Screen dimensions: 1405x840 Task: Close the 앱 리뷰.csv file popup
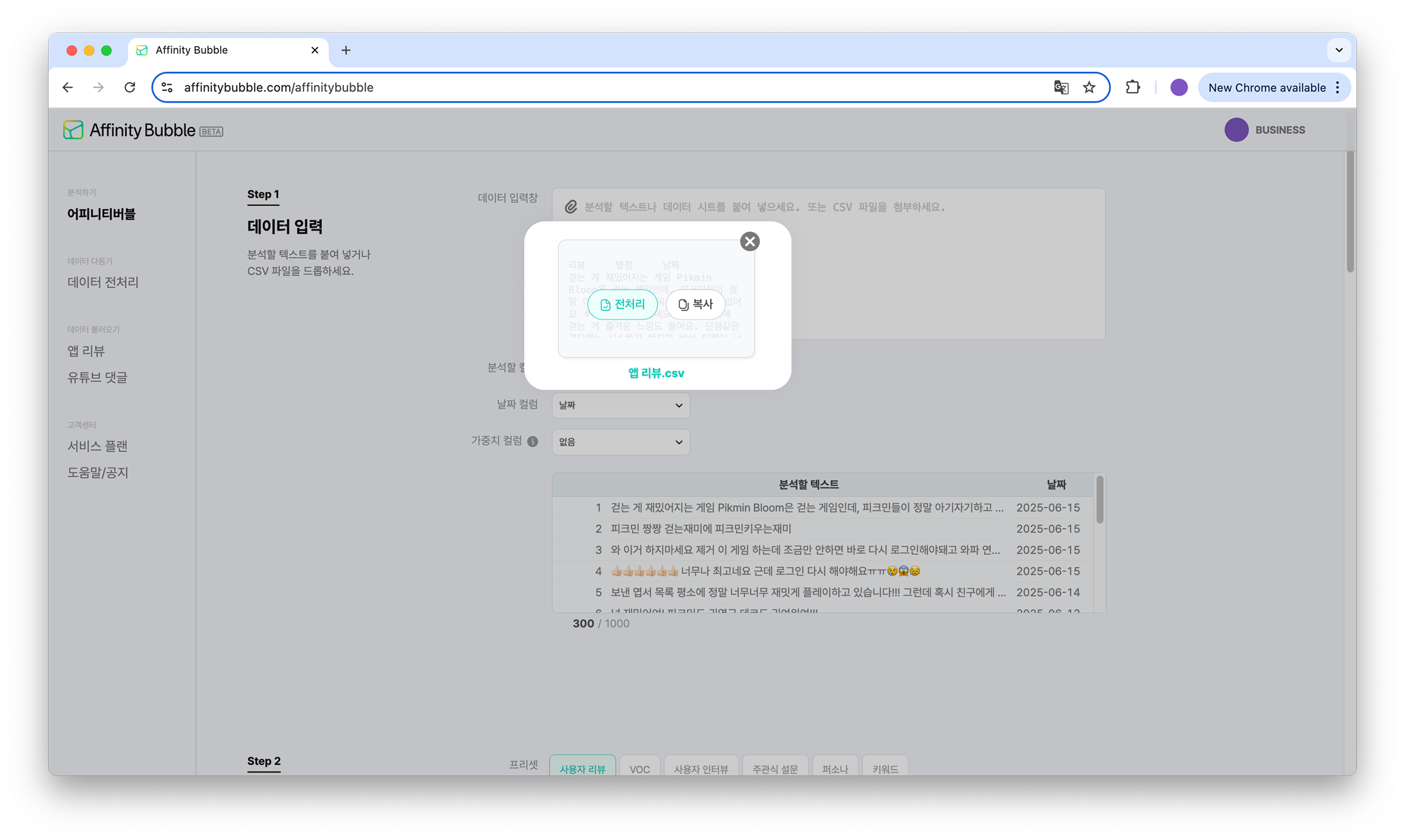(749, 242)
